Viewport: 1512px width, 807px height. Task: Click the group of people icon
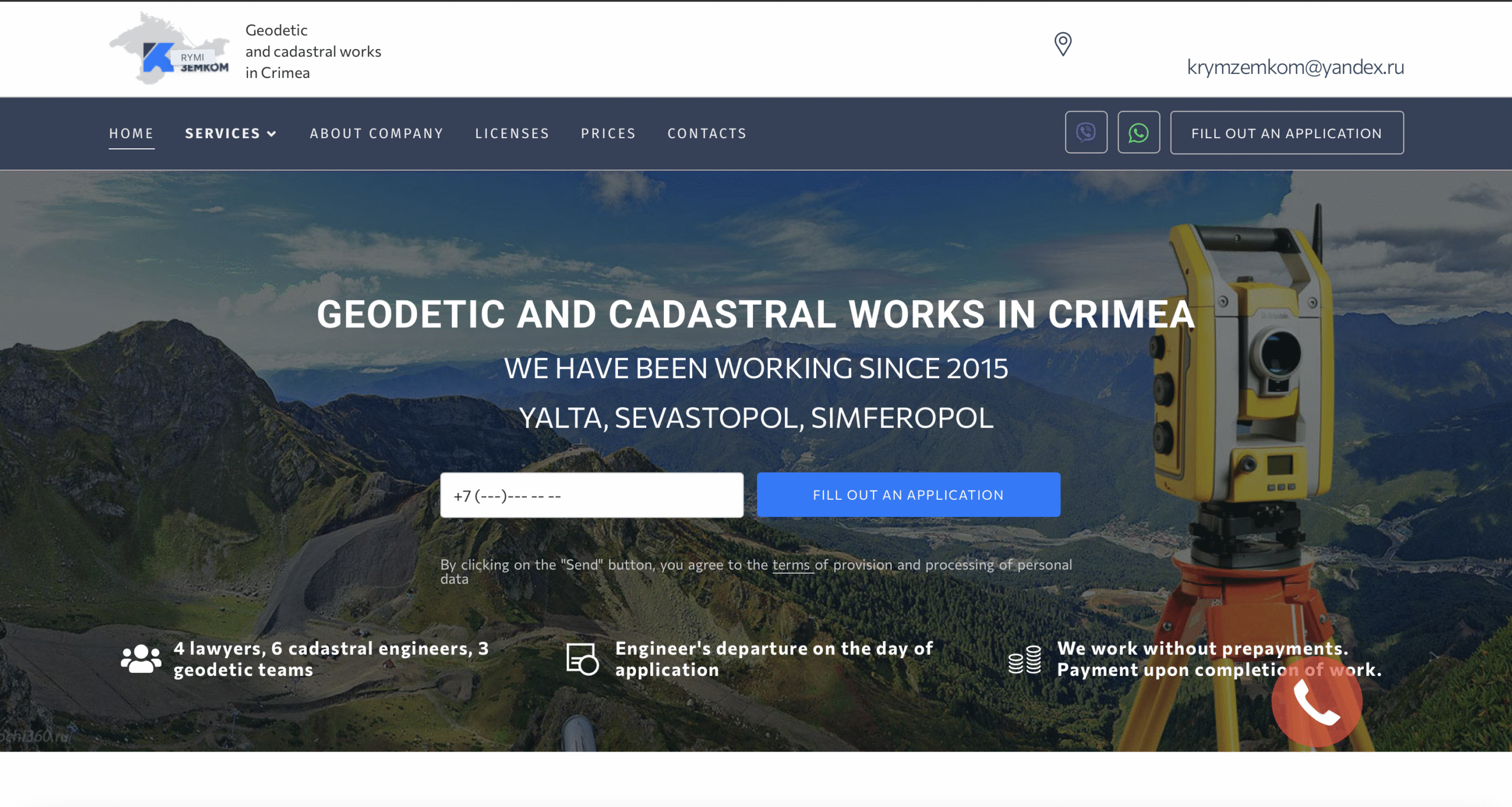click(x=141, y=659)
